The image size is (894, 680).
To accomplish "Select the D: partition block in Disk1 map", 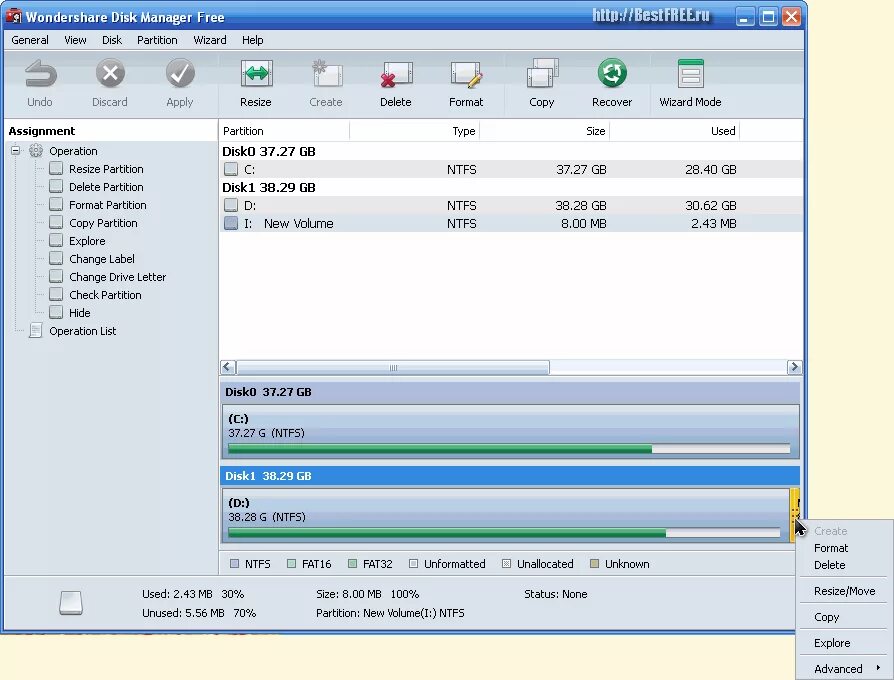I will click(x=505, y=515).
